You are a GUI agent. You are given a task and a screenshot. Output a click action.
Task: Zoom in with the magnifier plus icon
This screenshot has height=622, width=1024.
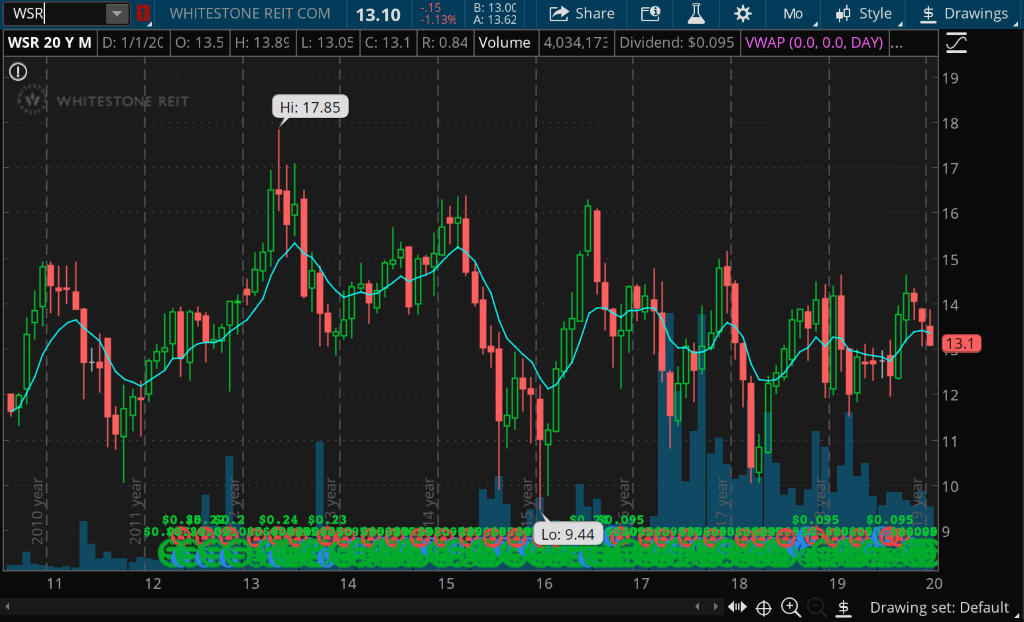790,607
